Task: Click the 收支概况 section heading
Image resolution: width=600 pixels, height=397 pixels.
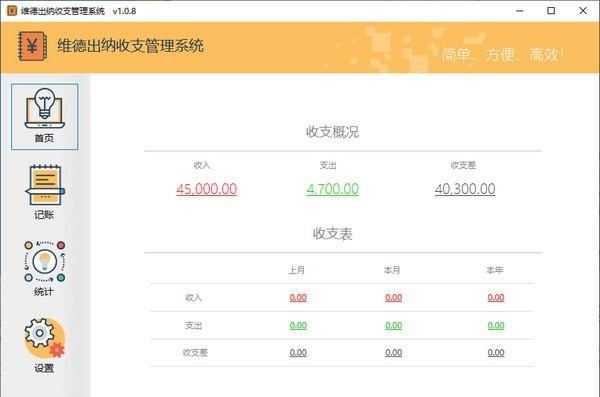Action: [x=332, y=132]
